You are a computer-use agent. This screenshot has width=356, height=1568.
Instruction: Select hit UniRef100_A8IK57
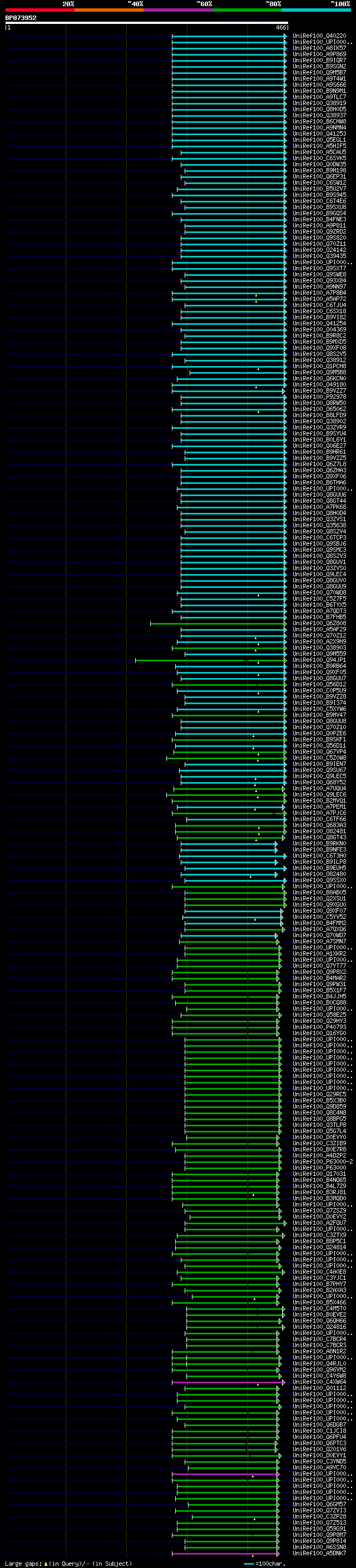(x=319, y=48)
